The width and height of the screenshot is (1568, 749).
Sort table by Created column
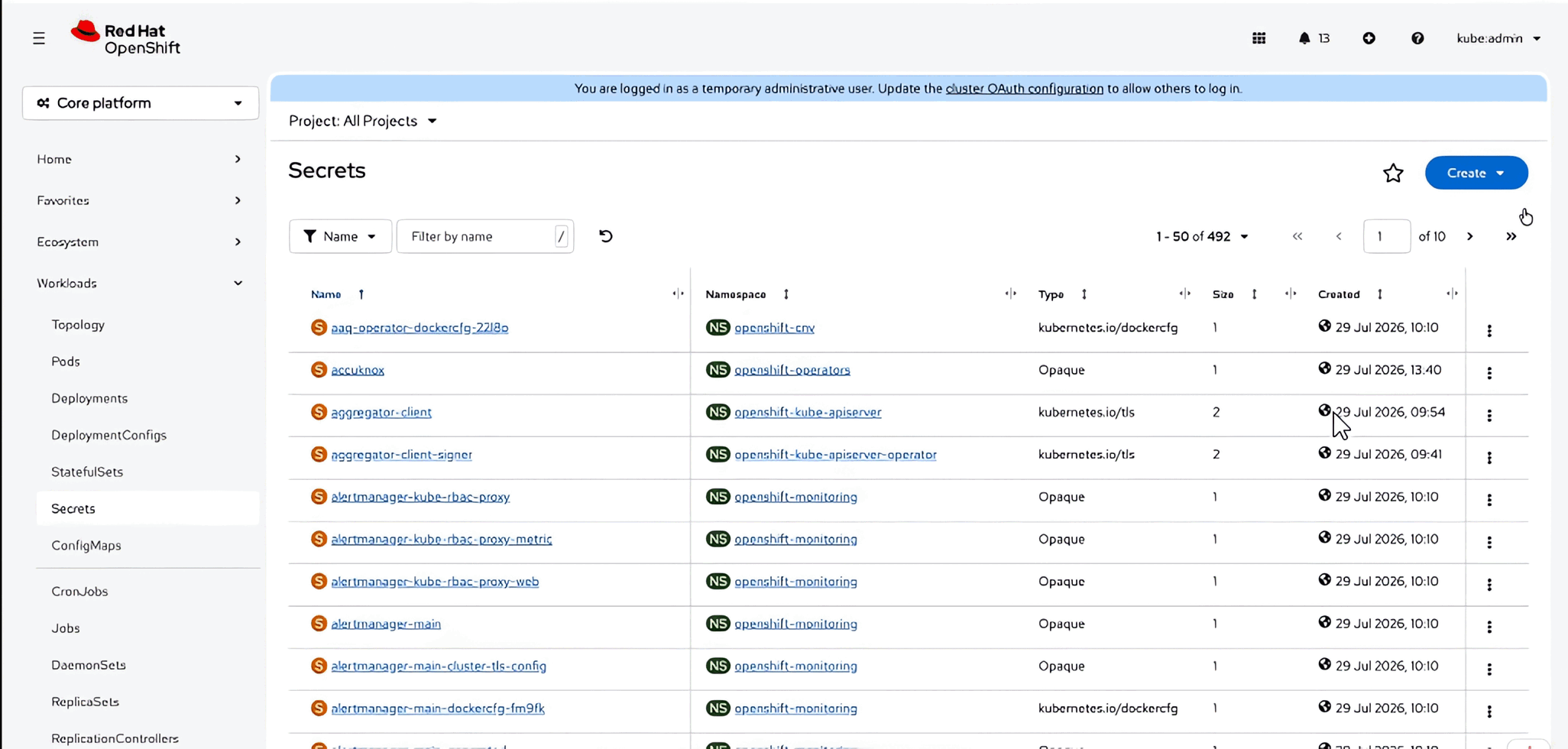click(x=1350, y=294)
